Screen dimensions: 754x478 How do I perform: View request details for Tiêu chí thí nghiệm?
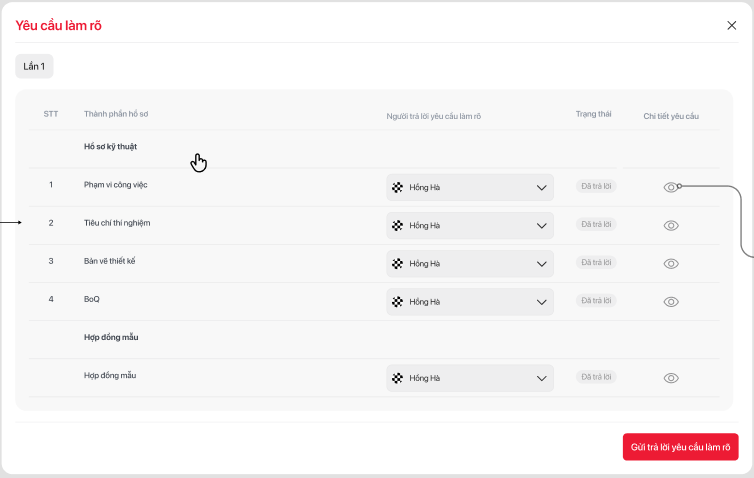[x=671, y=225]
